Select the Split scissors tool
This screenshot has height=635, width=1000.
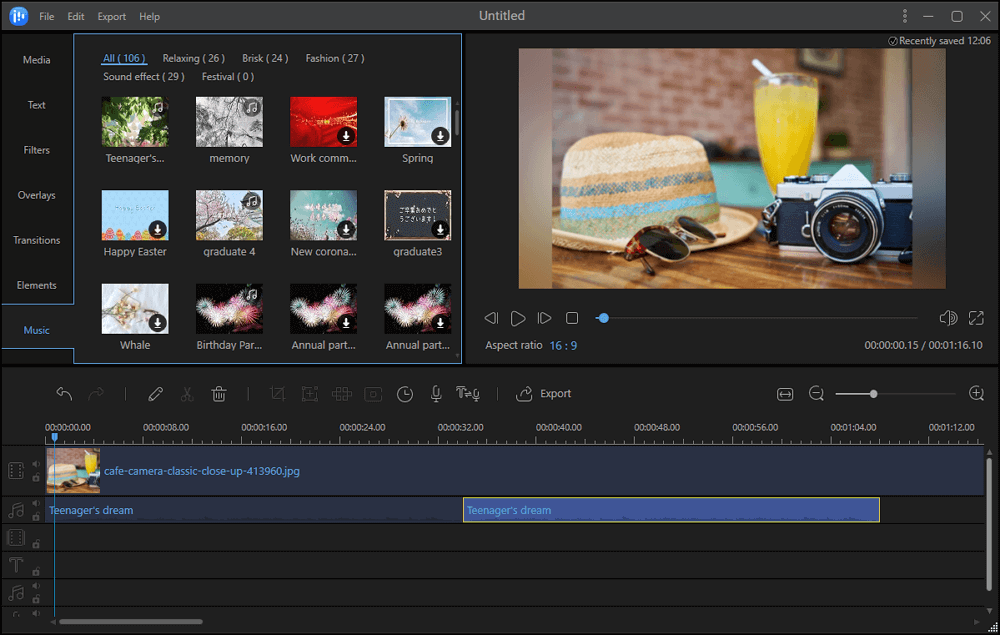(187, 394)
